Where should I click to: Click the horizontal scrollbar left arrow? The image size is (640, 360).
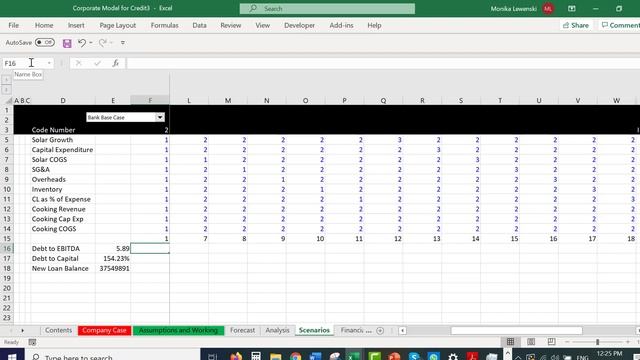(402, 331)
